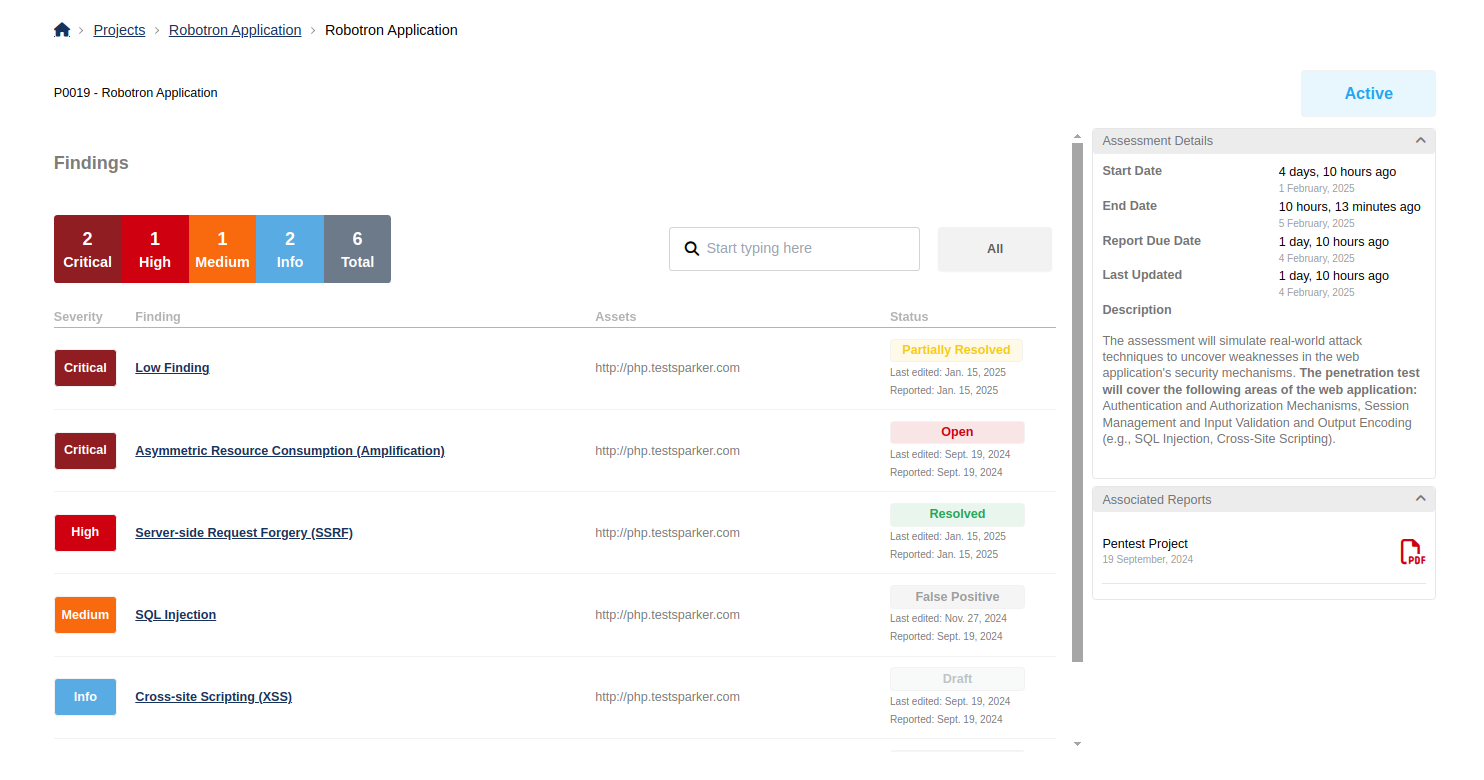
Task: Click the 19 September, 2024 report date
Action: [x=1148, y=560]
